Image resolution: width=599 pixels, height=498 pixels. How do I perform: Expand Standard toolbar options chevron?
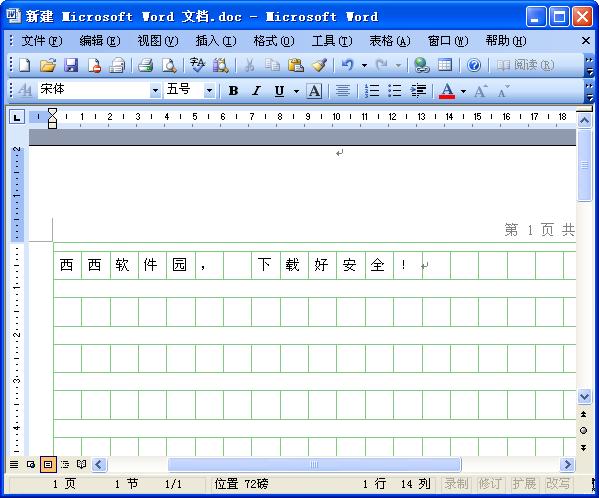[x=589, y=65]
